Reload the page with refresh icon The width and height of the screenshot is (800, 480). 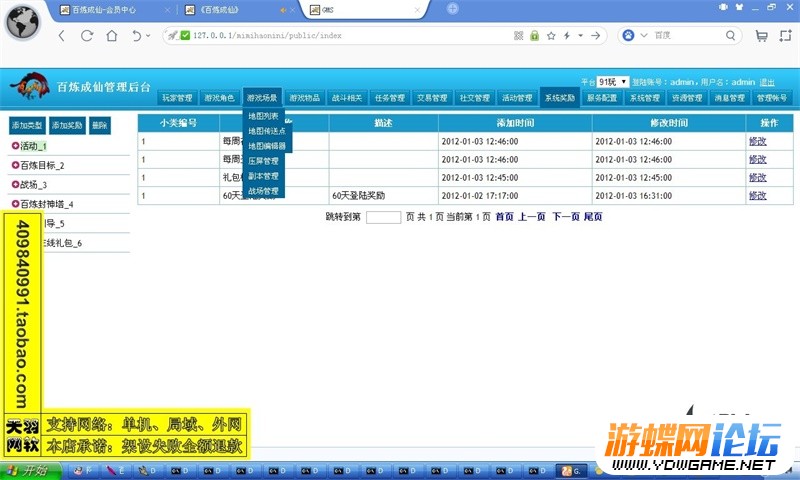(x=87, y=36)
